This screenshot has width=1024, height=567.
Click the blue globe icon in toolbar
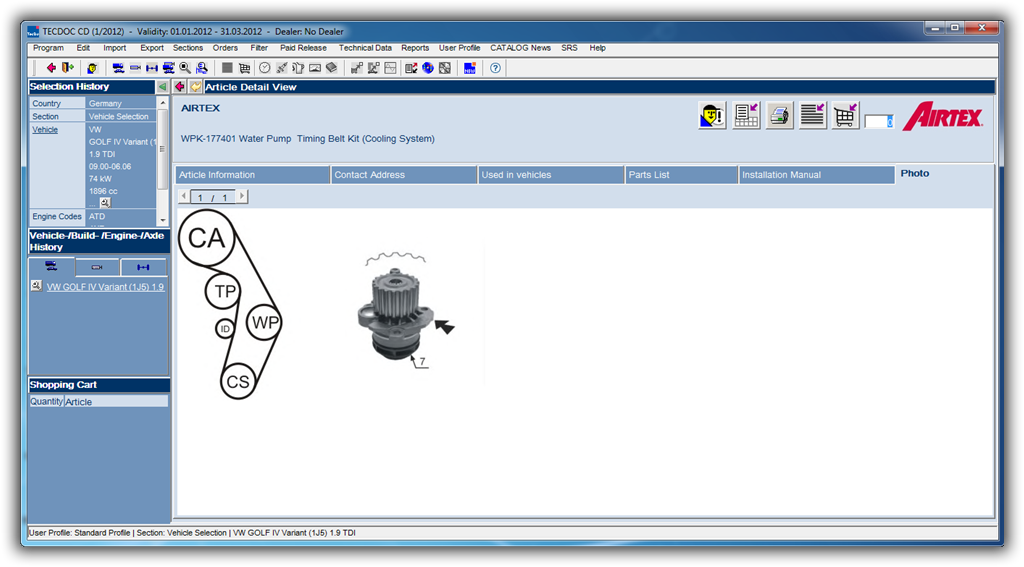(x=428, y=68)
